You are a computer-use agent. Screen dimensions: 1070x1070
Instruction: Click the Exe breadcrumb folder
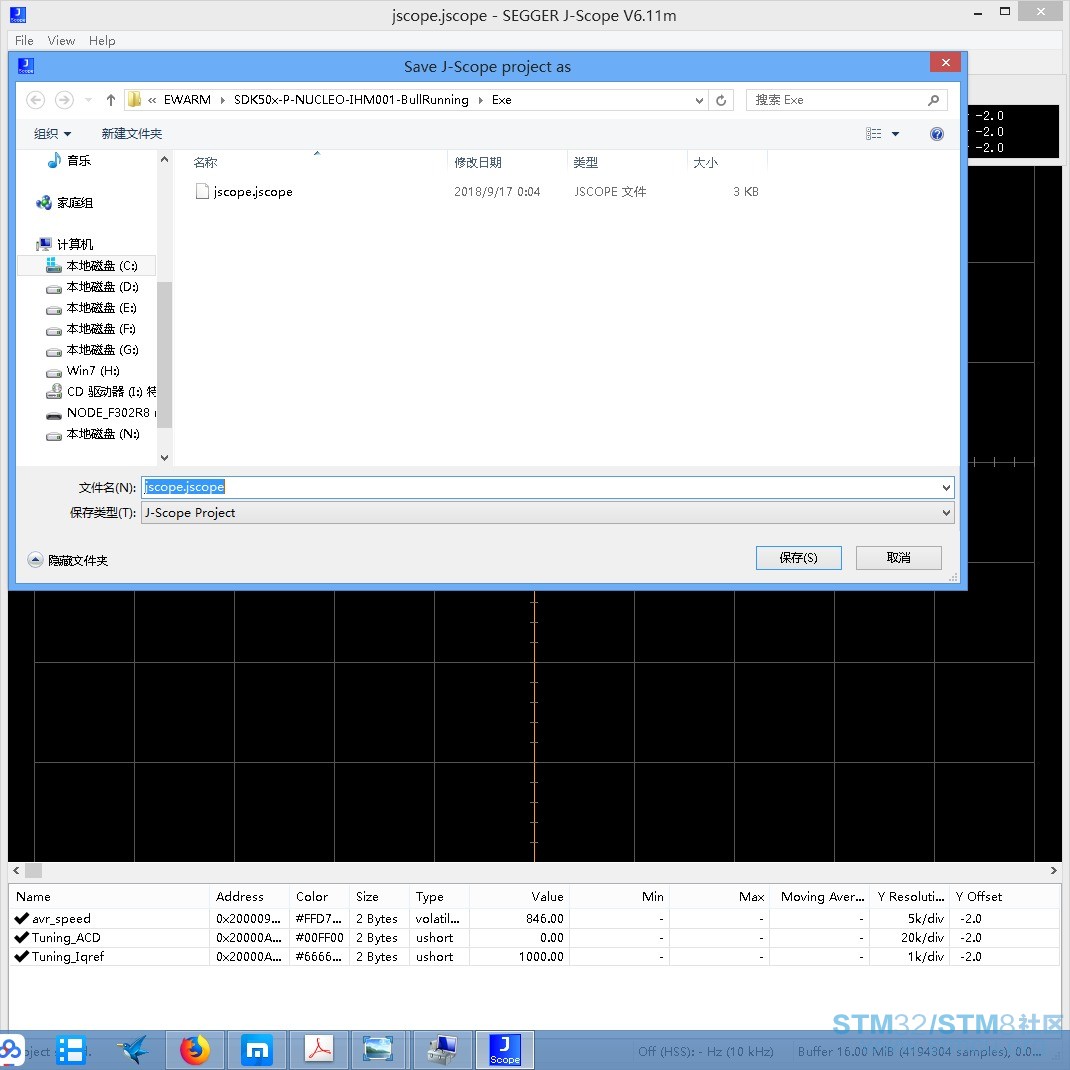tap(502, 100)
